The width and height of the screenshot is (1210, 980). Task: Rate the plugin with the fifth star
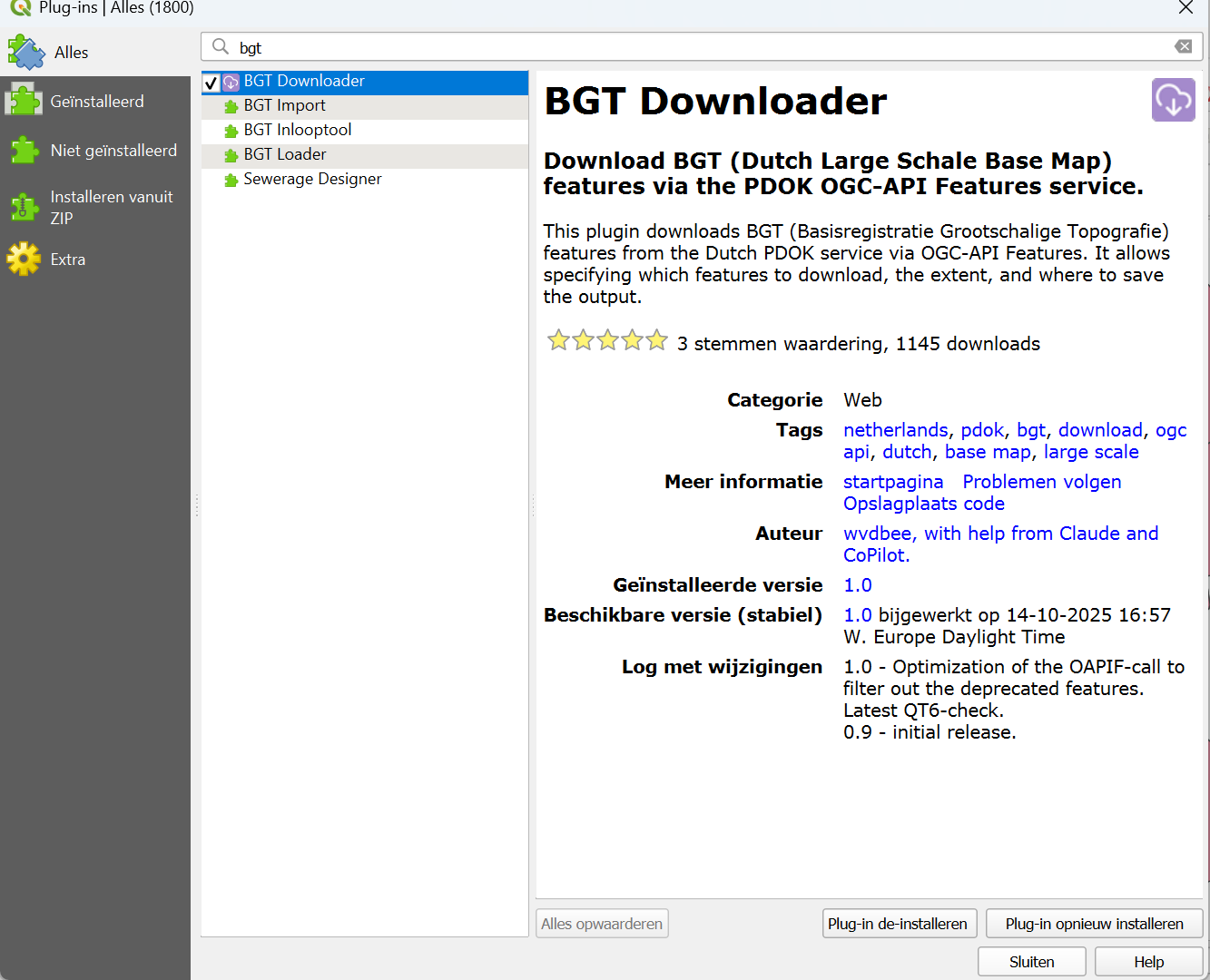click(656, 341)
